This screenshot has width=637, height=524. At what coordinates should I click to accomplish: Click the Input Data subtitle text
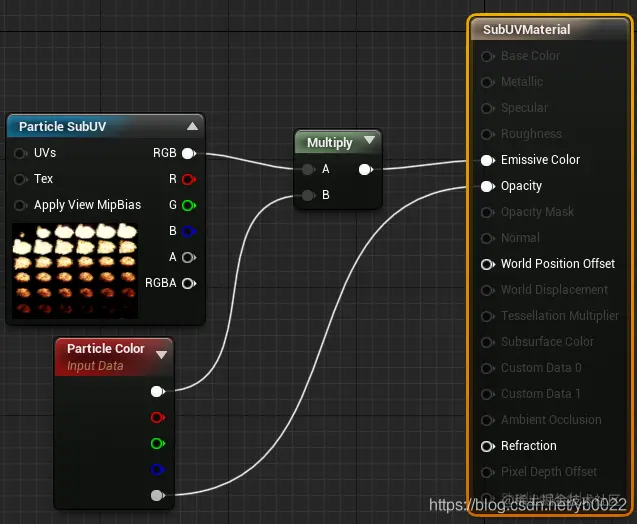tap(95, 366)
